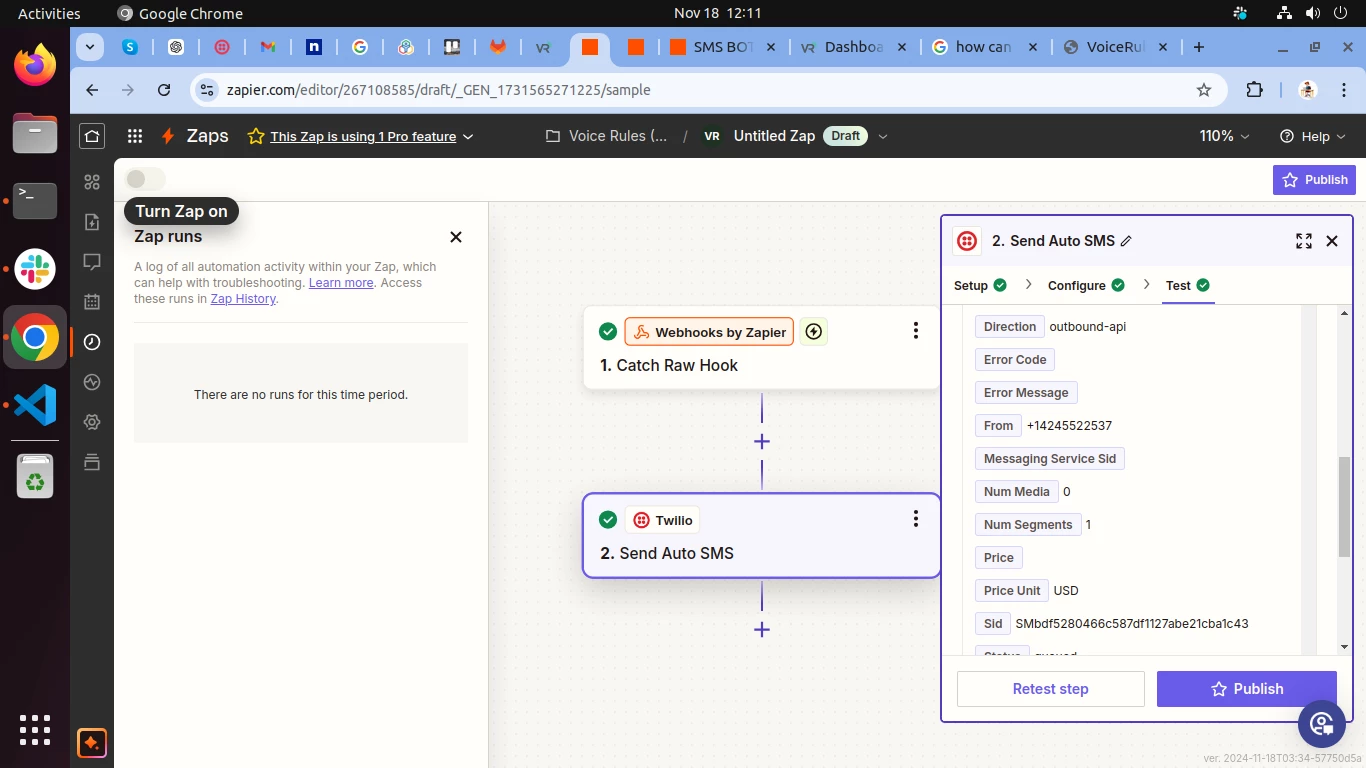Viewport: 1366px width, 768px height.
Task: Switch to the SMS BOT browser tab
Action: pyautogui.click(x=721, y=47)
